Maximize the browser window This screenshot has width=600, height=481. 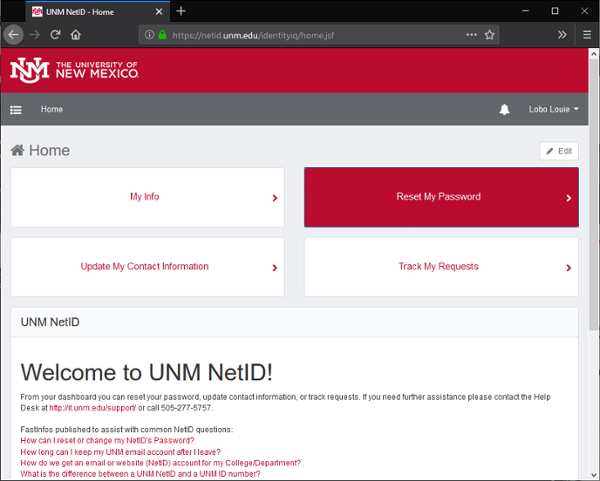pyautogui.click(x=555, y=11)
